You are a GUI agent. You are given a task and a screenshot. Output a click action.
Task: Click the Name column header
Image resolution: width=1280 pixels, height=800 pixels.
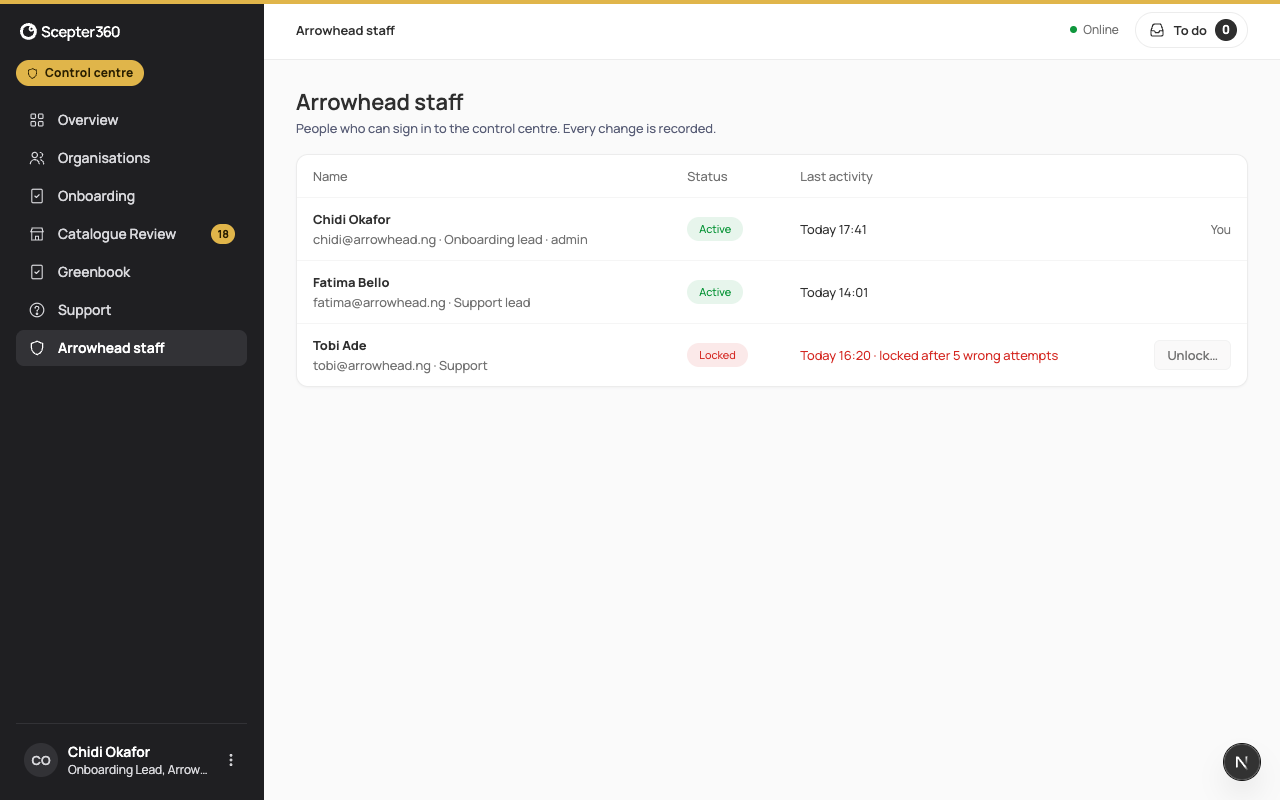pyautogui.click(x=330, y=177)
